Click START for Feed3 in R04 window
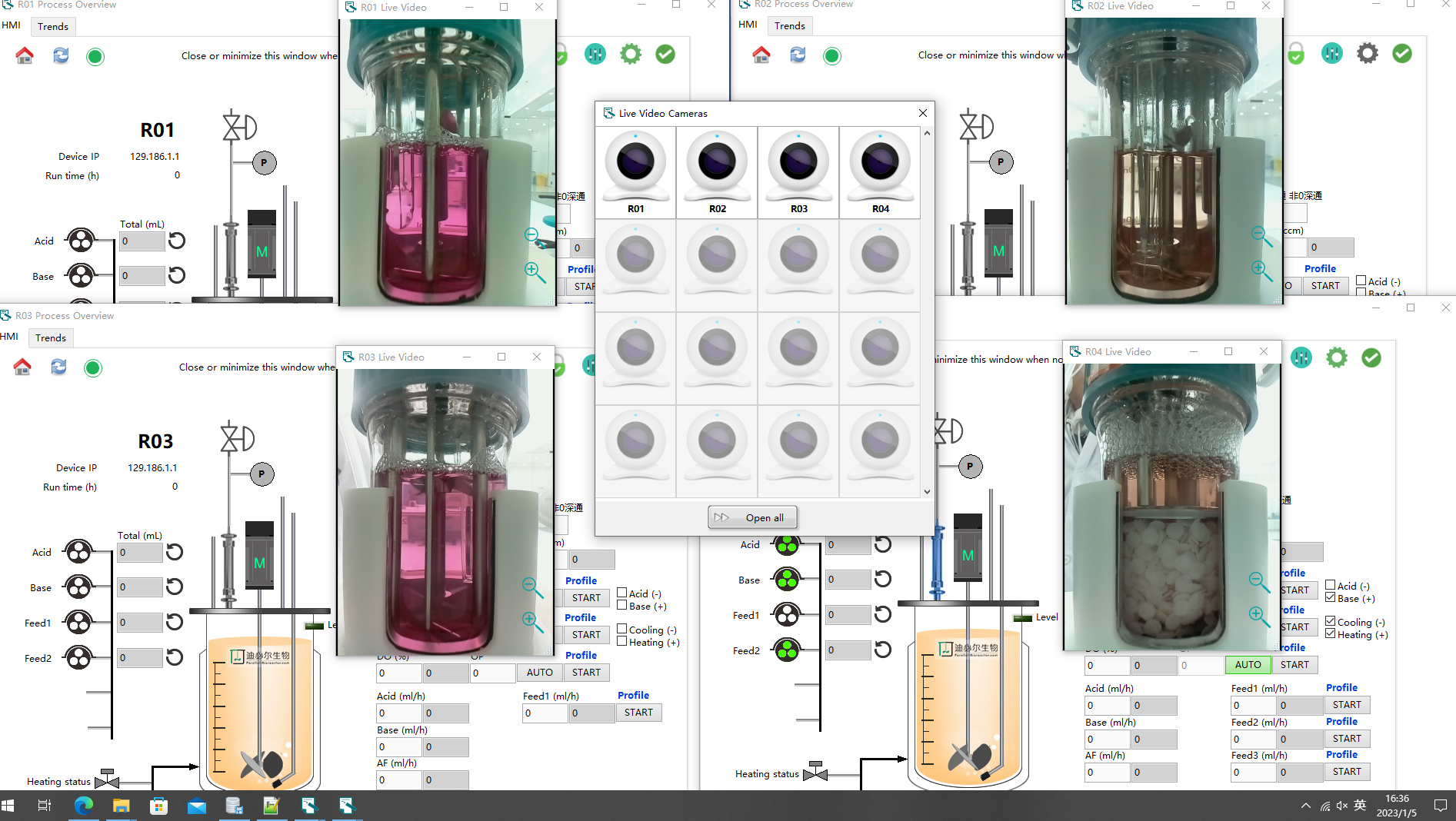 pyautogui.click(x=1347, y=772)
